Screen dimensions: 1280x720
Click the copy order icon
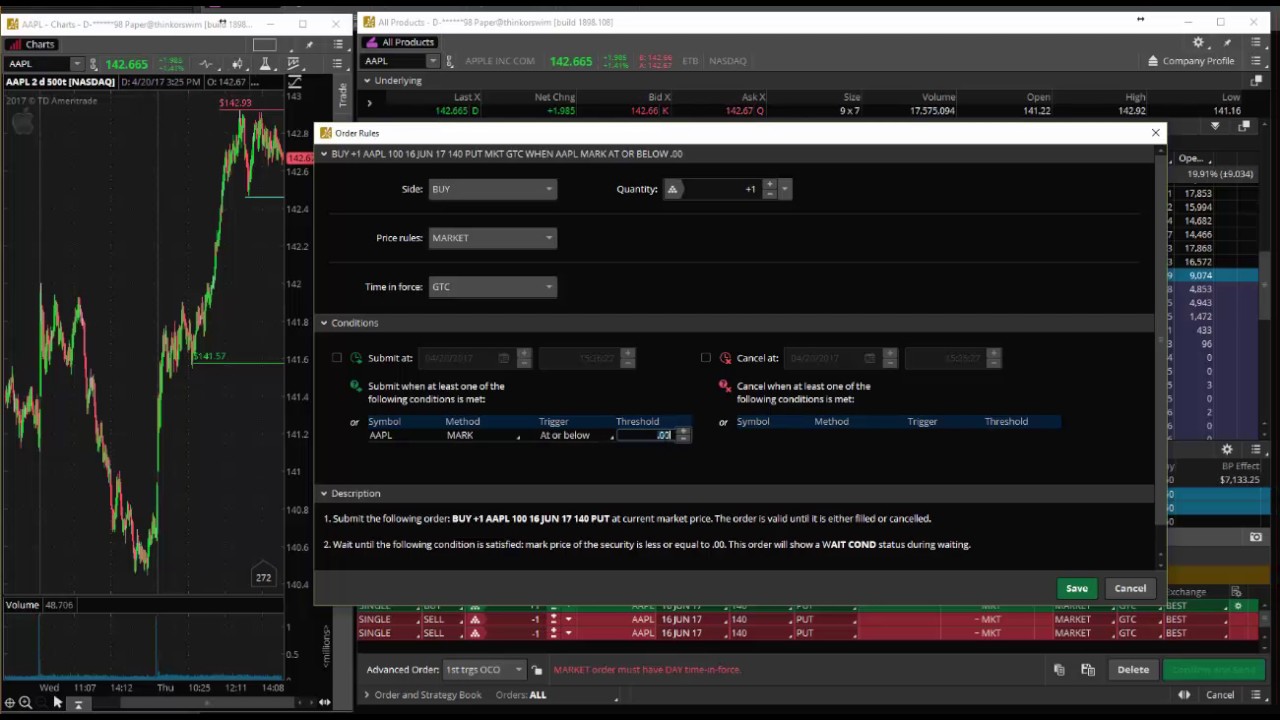point(1059,670)
